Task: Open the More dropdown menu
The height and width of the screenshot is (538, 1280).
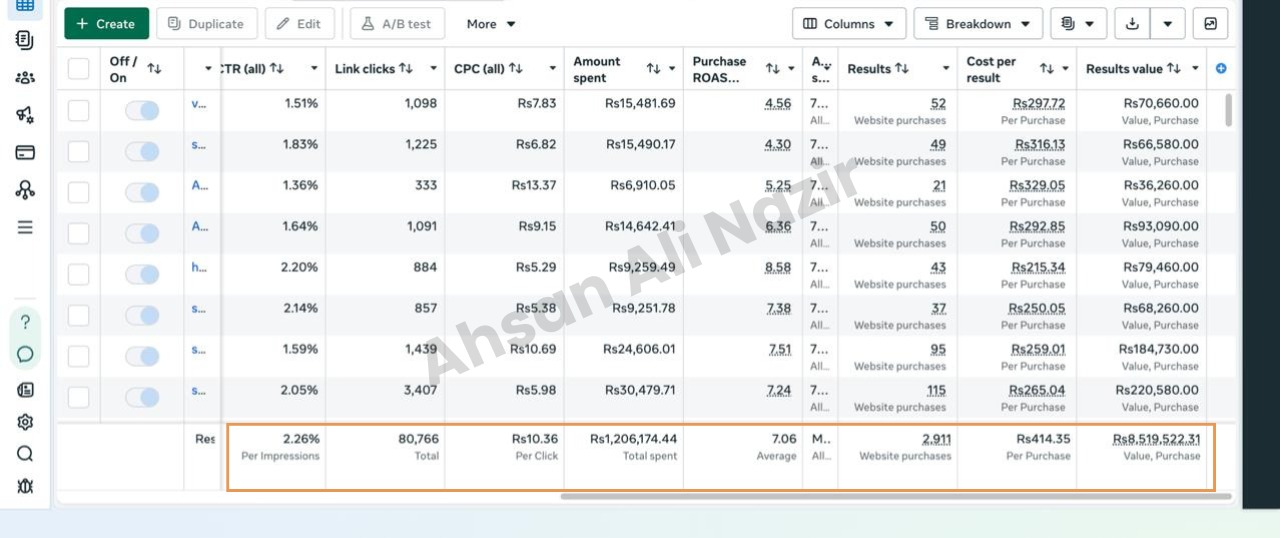Action: (491, 24)
